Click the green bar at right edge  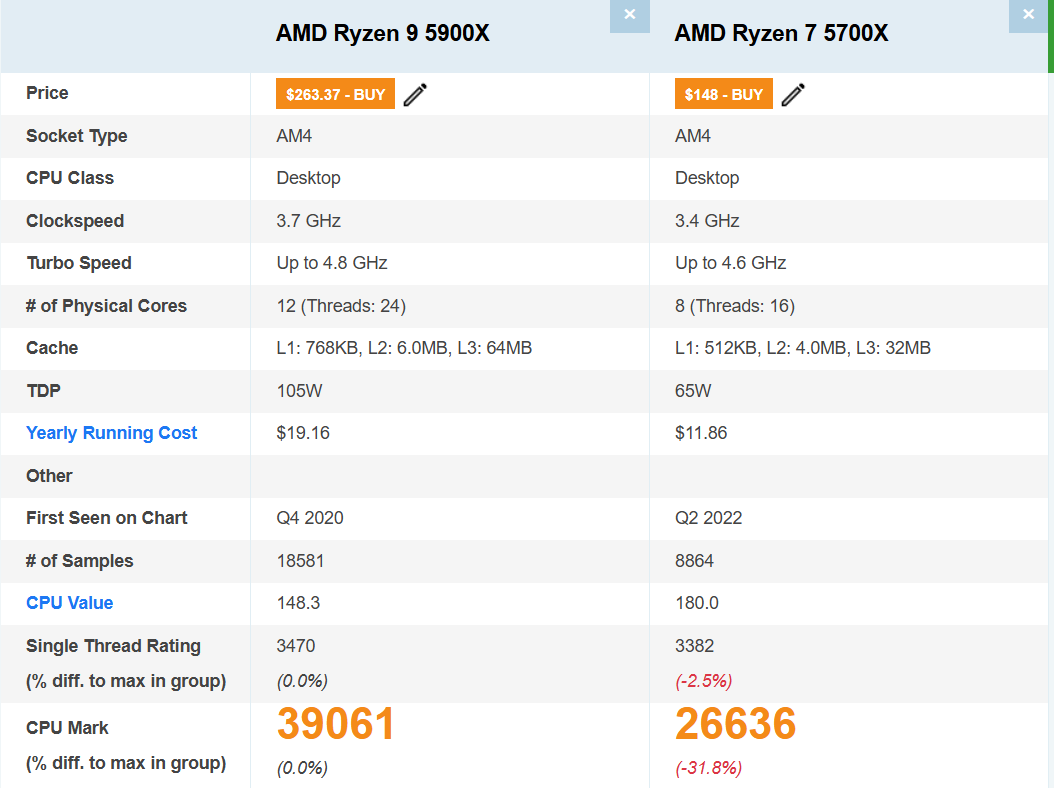(x=1051, y=36)
